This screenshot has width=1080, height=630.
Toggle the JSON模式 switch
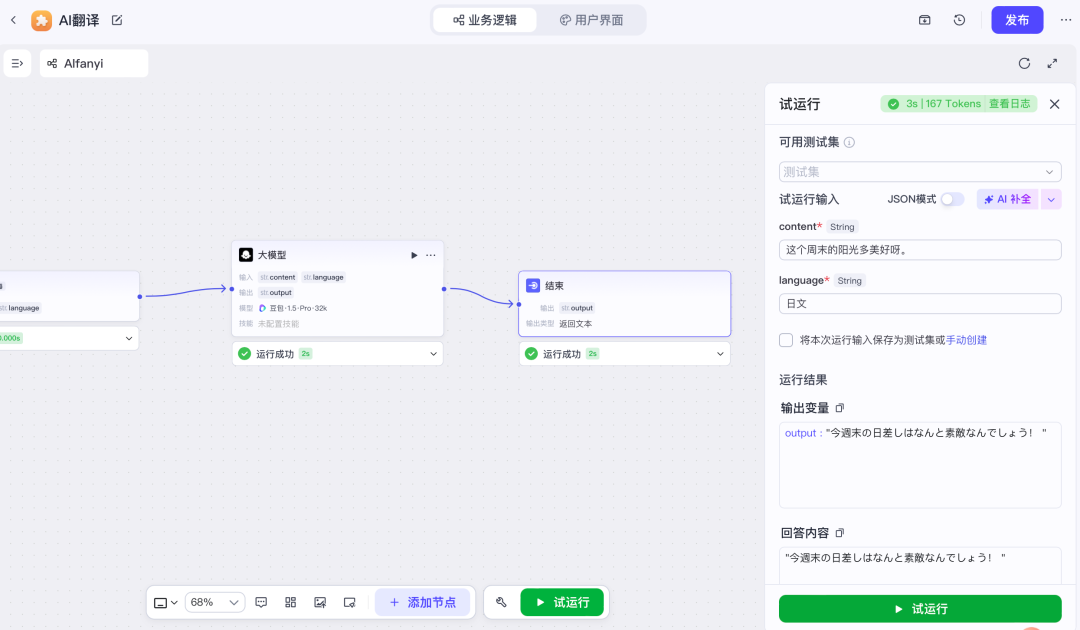[952, 199]
